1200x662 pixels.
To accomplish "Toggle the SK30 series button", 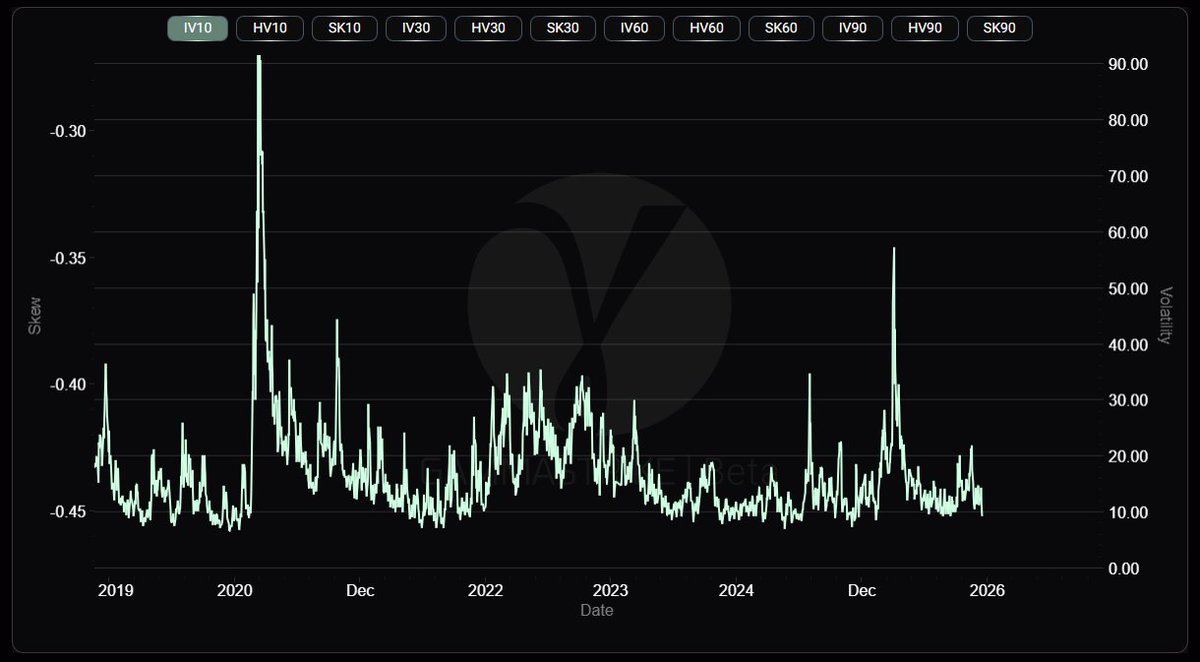I will coord(563,28).
